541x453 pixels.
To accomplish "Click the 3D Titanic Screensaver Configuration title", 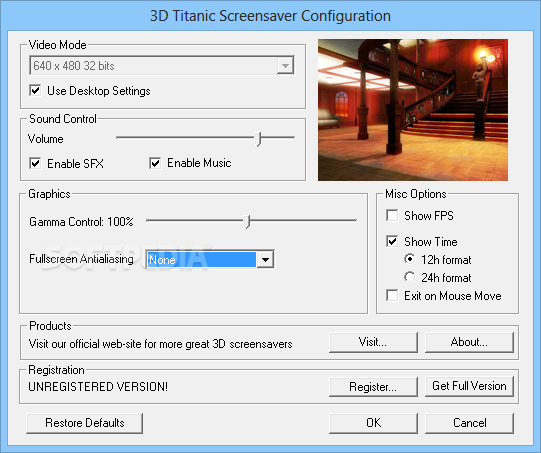I will coord(270,16).
